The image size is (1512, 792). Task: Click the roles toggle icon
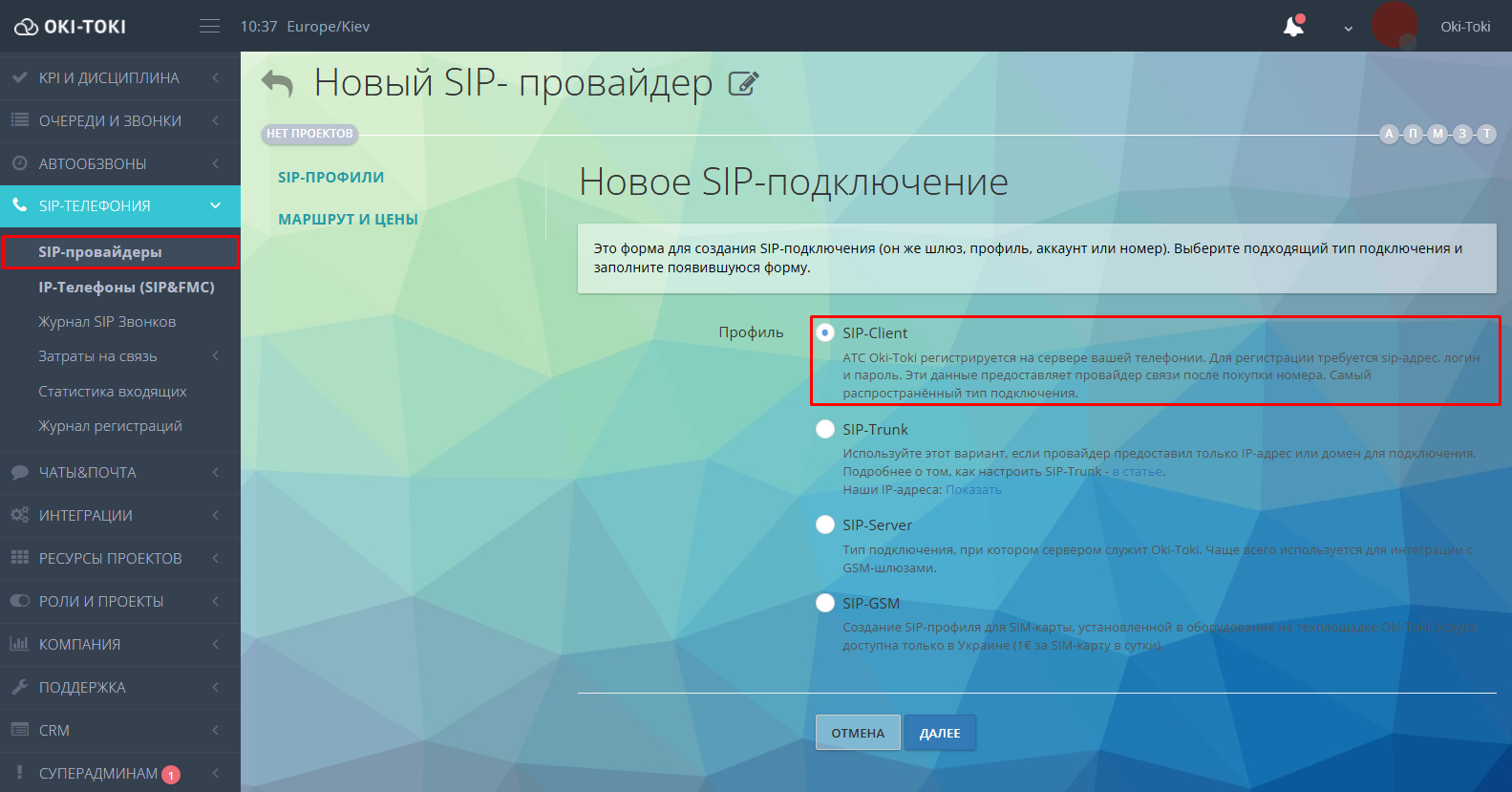click(x=19, y=601)
